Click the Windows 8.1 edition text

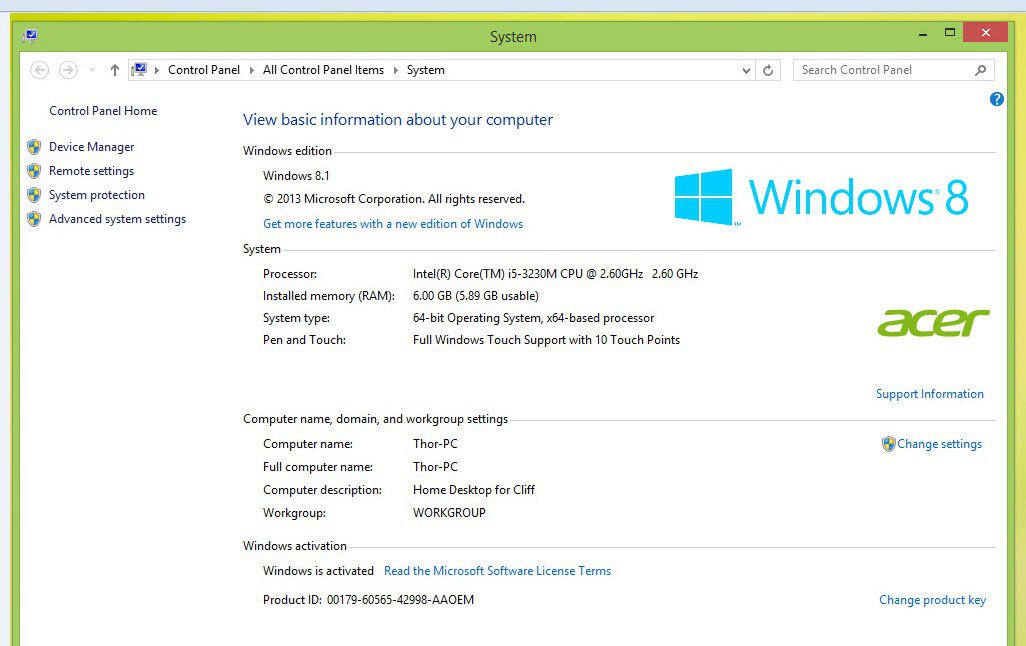pos(296,175)
